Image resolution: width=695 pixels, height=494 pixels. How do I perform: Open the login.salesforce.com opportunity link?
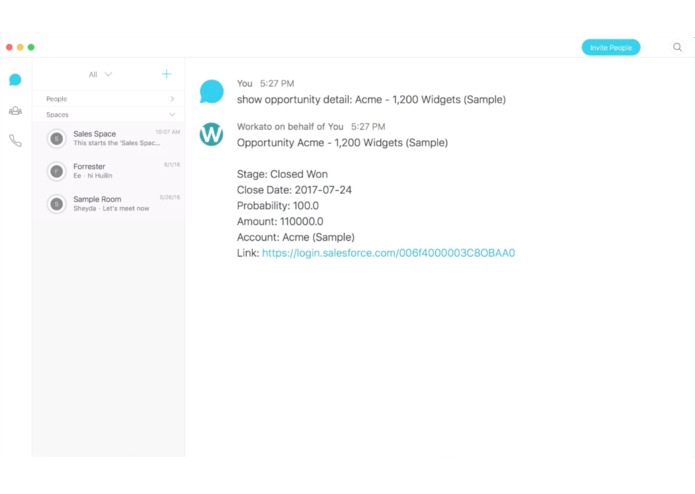(388, 253)
